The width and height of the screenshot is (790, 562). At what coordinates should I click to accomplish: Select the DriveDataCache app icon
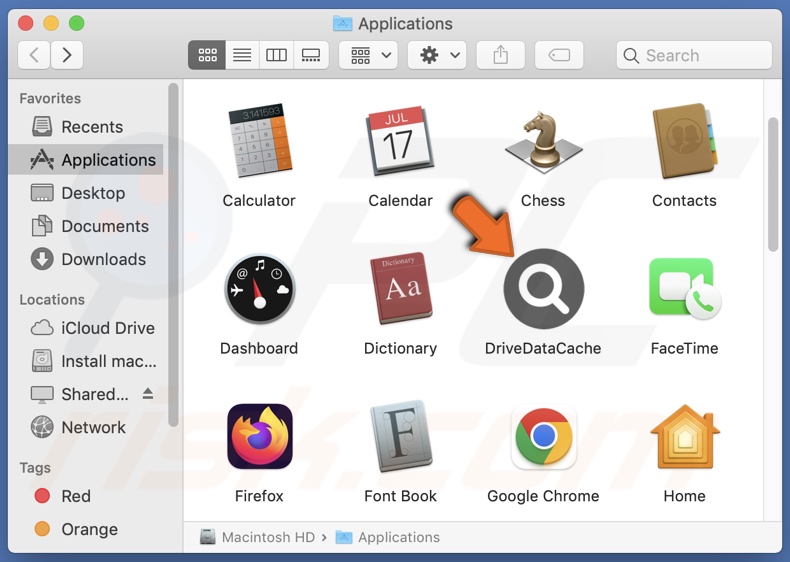tap(544, 289)
